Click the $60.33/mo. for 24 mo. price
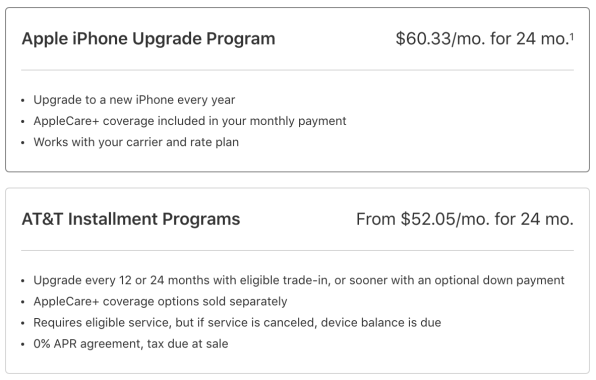Image resolution: width=596 pixels, height=380 pixels. [x=482, y=39]
